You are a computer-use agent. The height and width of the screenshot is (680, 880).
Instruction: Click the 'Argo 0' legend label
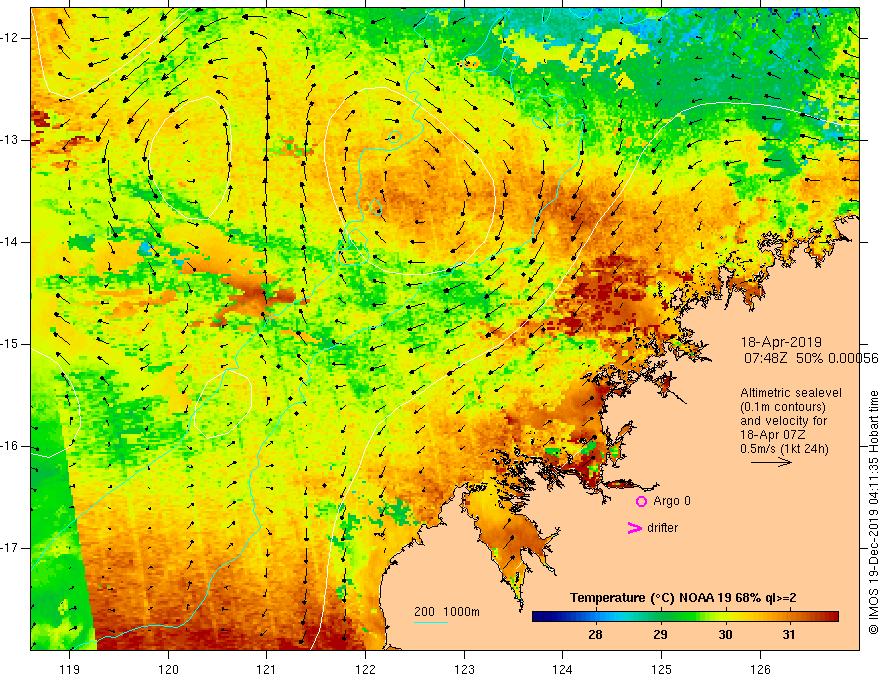point(672,501)
